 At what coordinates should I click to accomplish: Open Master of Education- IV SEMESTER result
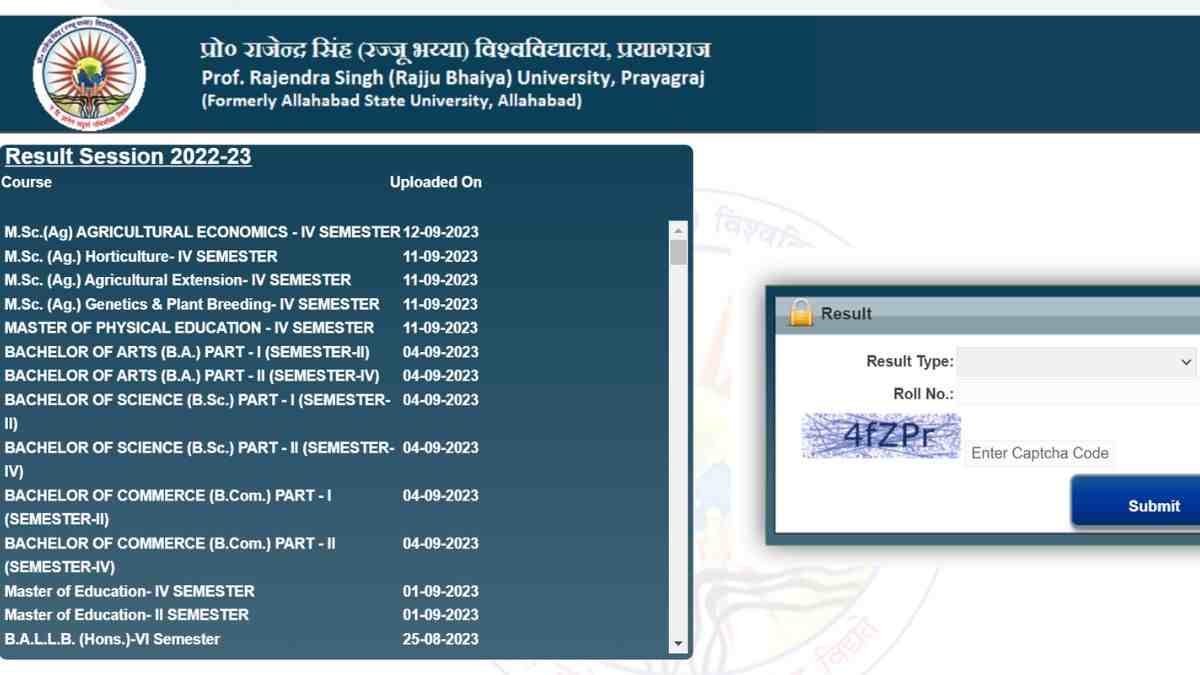[x=129, y=591]
